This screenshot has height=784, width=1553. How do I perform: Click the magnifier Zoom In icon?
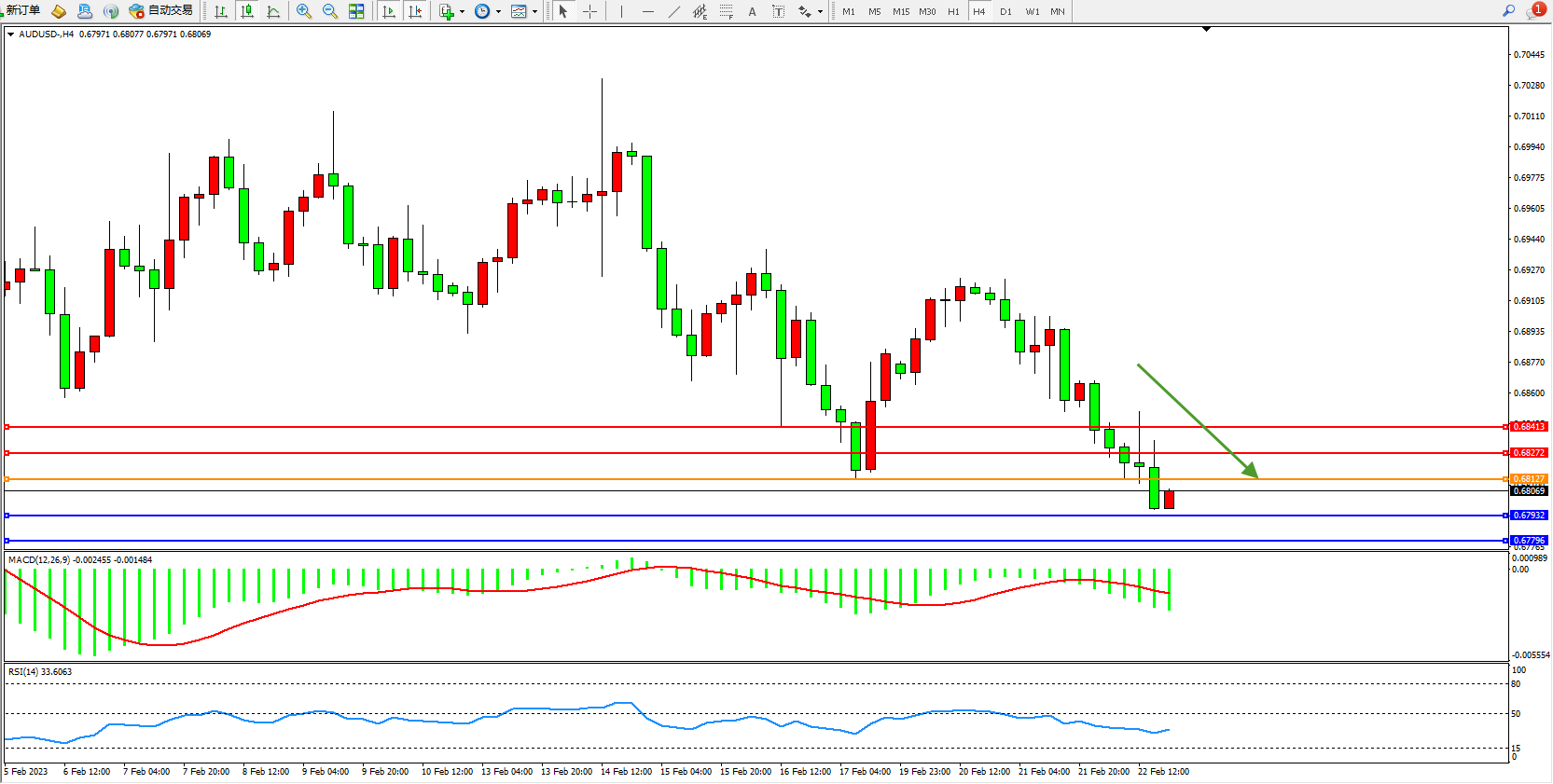coord(303,11)
